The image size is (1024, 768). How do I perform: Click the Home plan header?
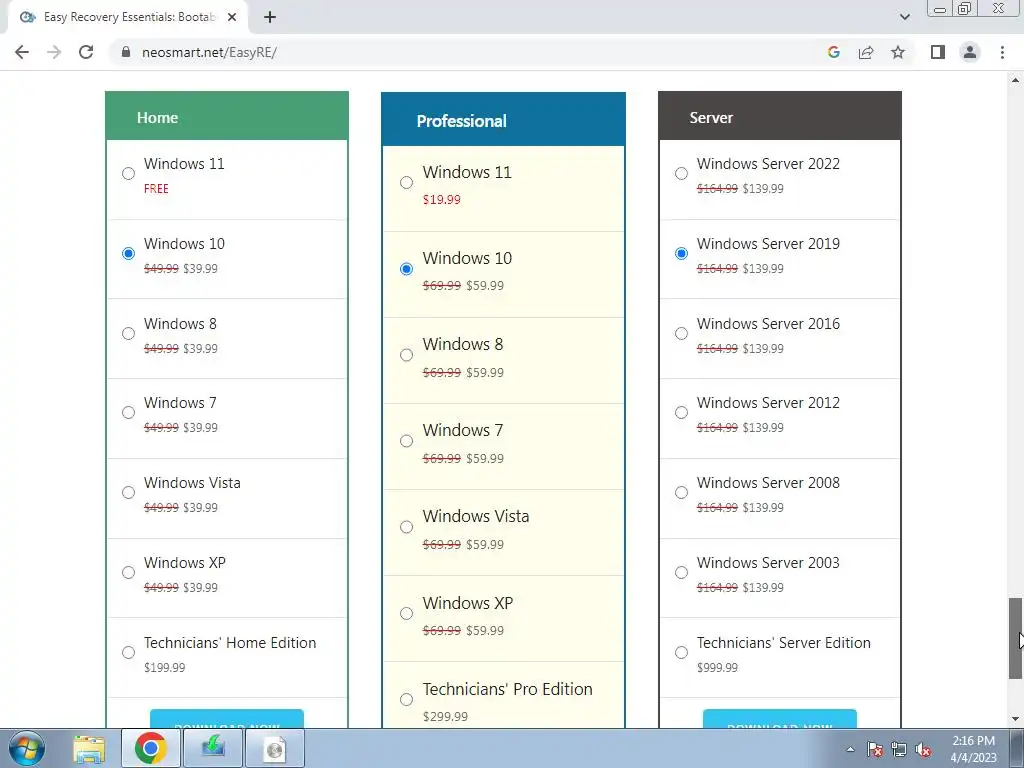click(227, 116)
